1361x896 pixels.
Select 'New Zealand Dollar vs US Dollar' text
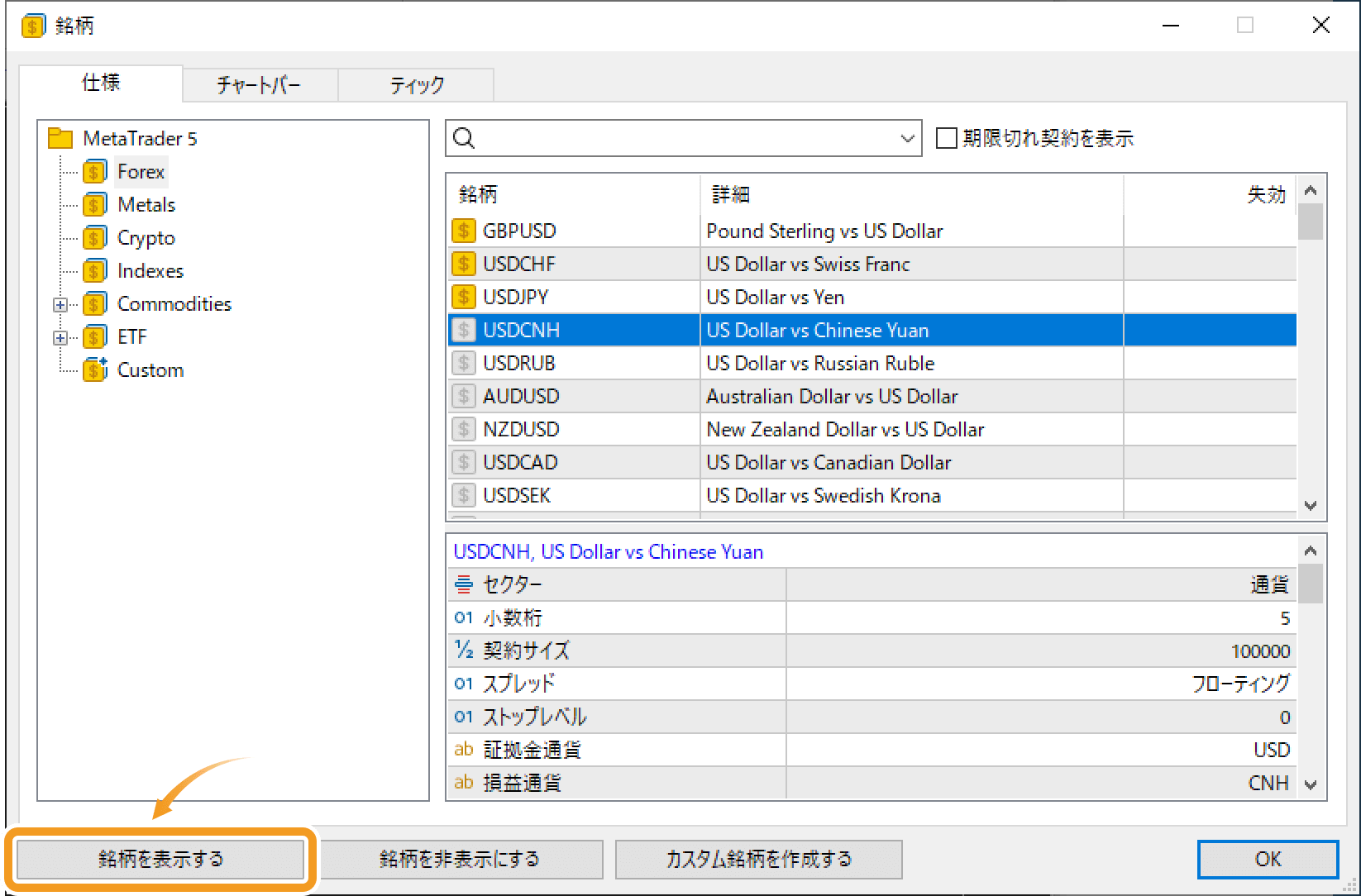pyautogui.click(x=845, y=429)
